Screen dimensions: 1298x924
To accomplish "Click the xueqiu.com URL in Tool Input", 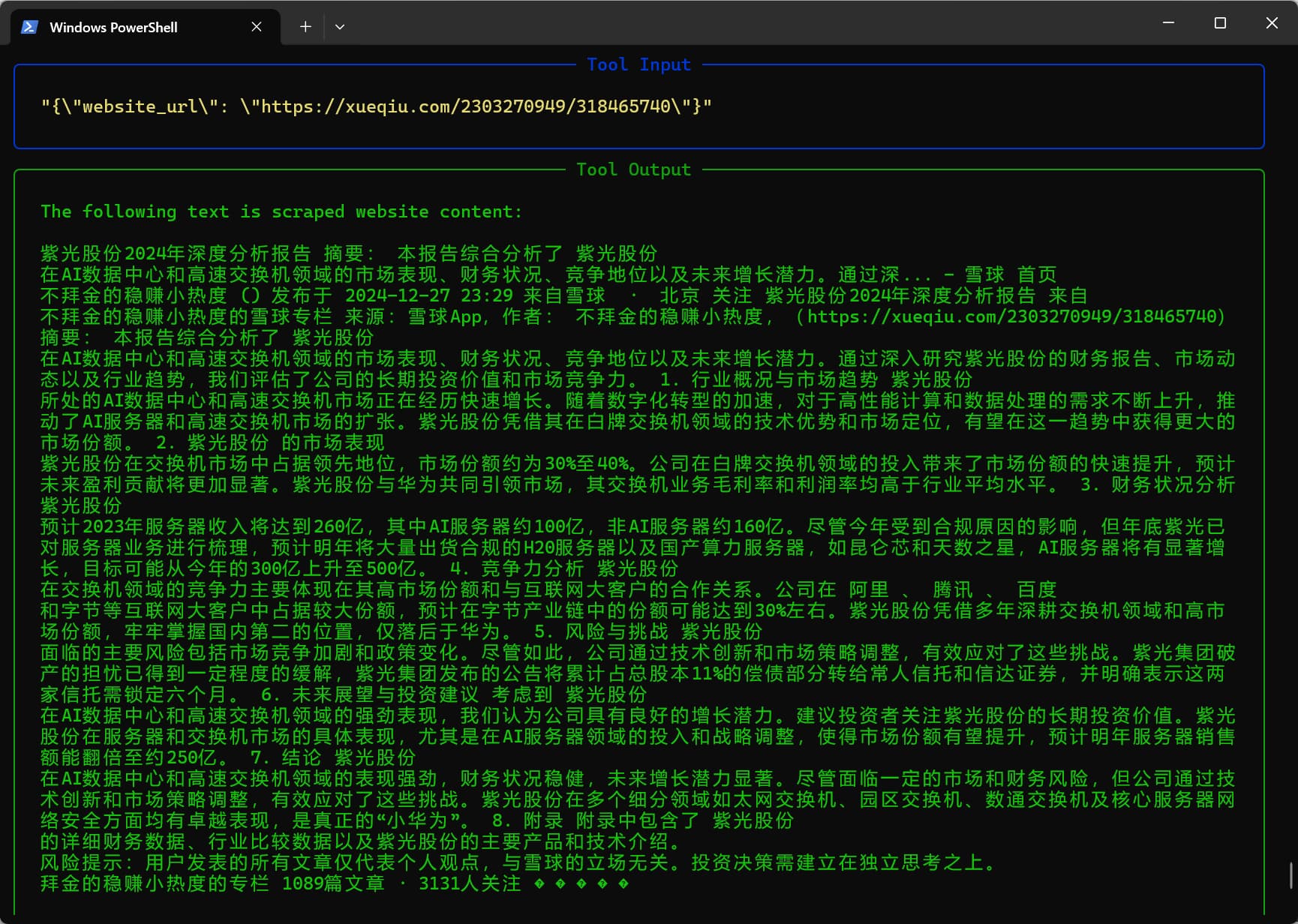I will [x=465, y=106].
